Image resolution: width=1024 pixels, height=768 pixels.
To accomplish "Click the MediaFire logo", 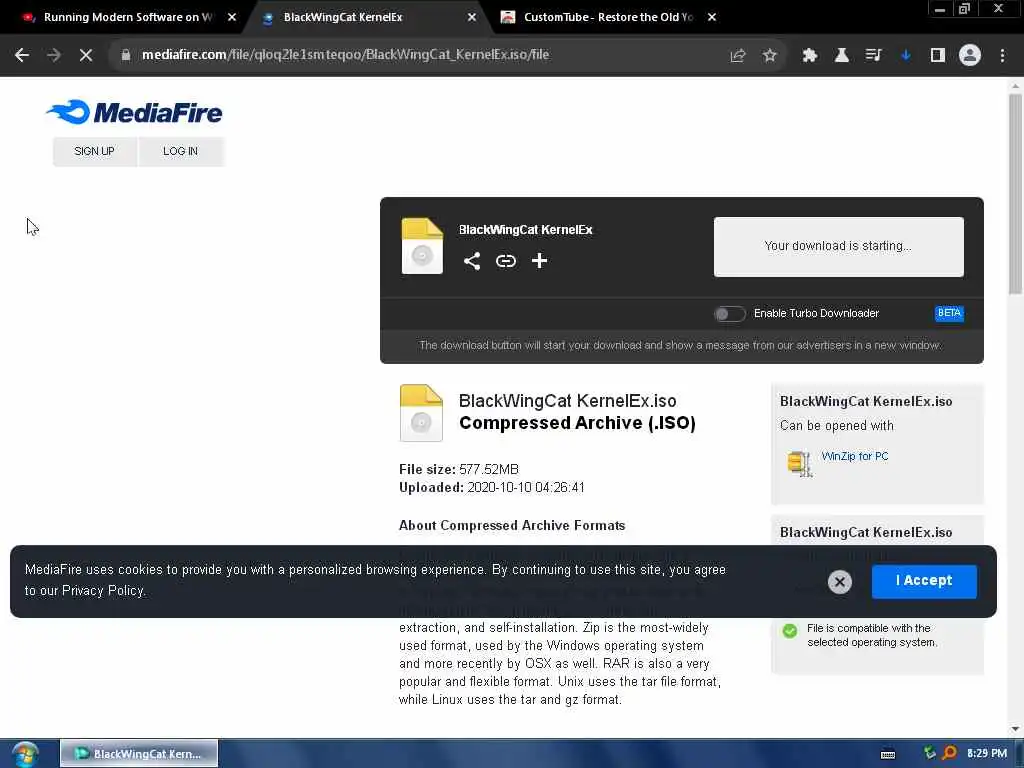I will click(x=135, y=112).
